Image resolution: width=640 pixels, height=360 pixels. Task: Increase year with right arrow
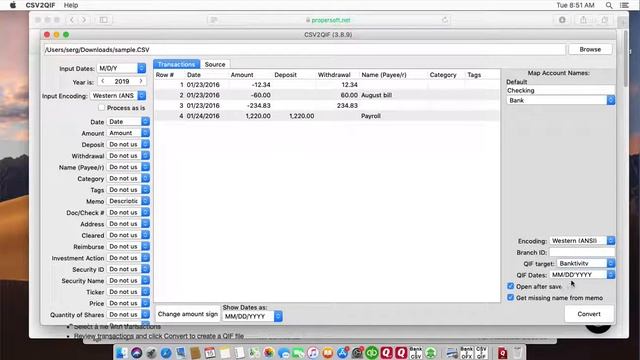pos(141,81)
